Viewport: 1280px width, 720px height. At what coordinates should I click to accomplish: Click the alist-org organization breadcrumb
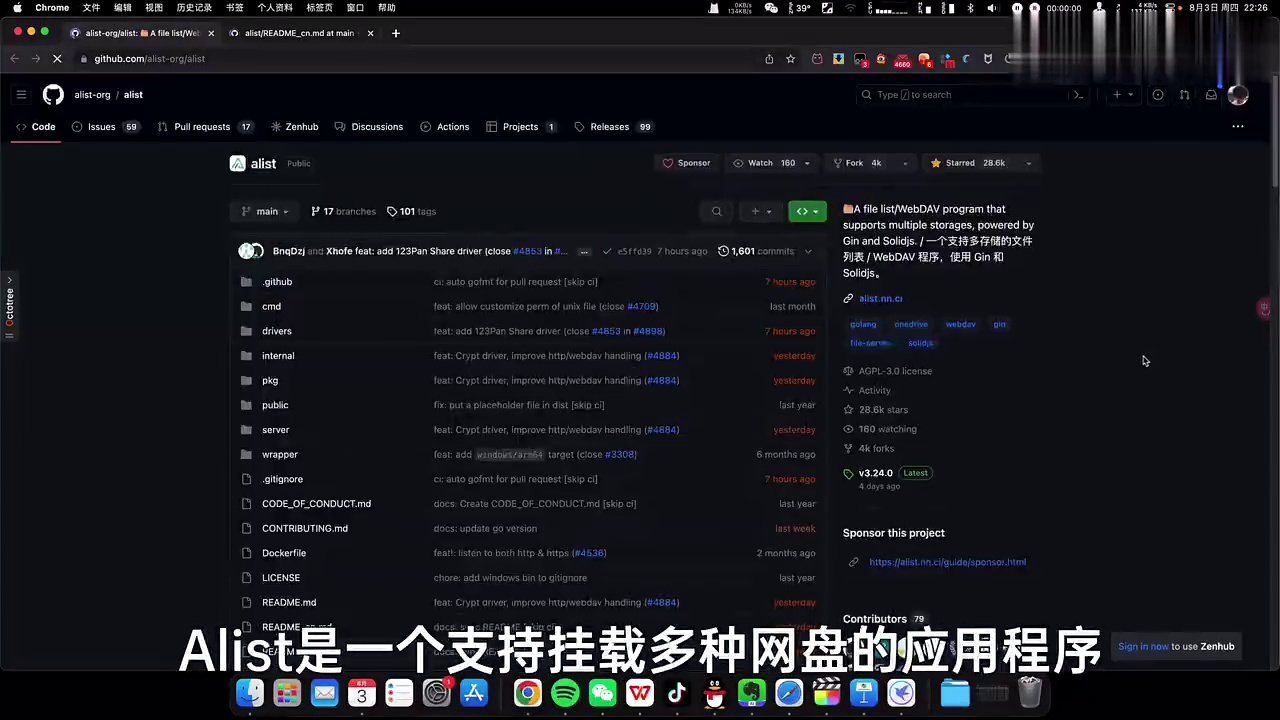pyautogui.click(x=92, y=95)
